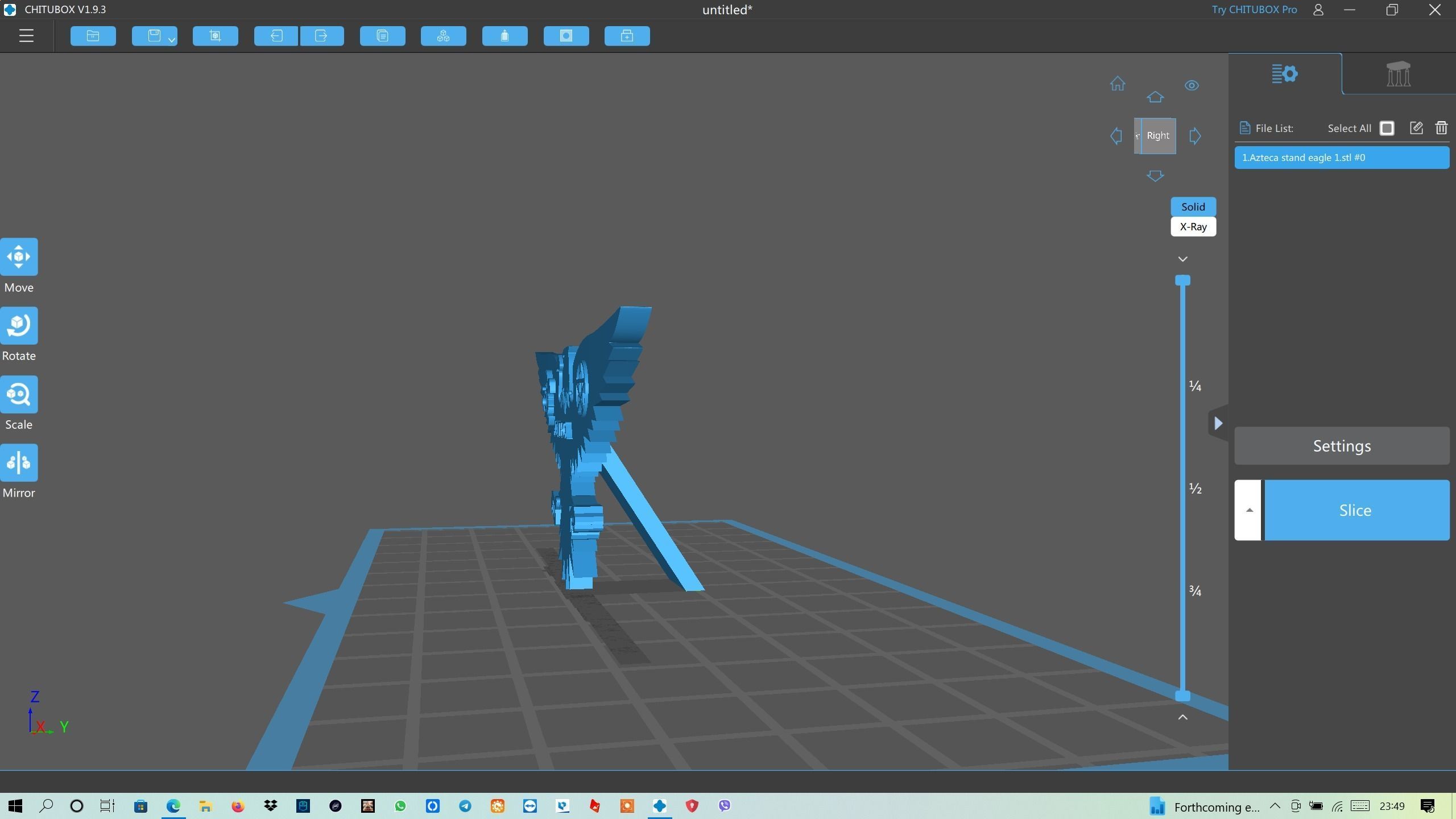The image size is (1456, 819).
Task: Click the copy/clone model icon
Action: tap(383, 36)
